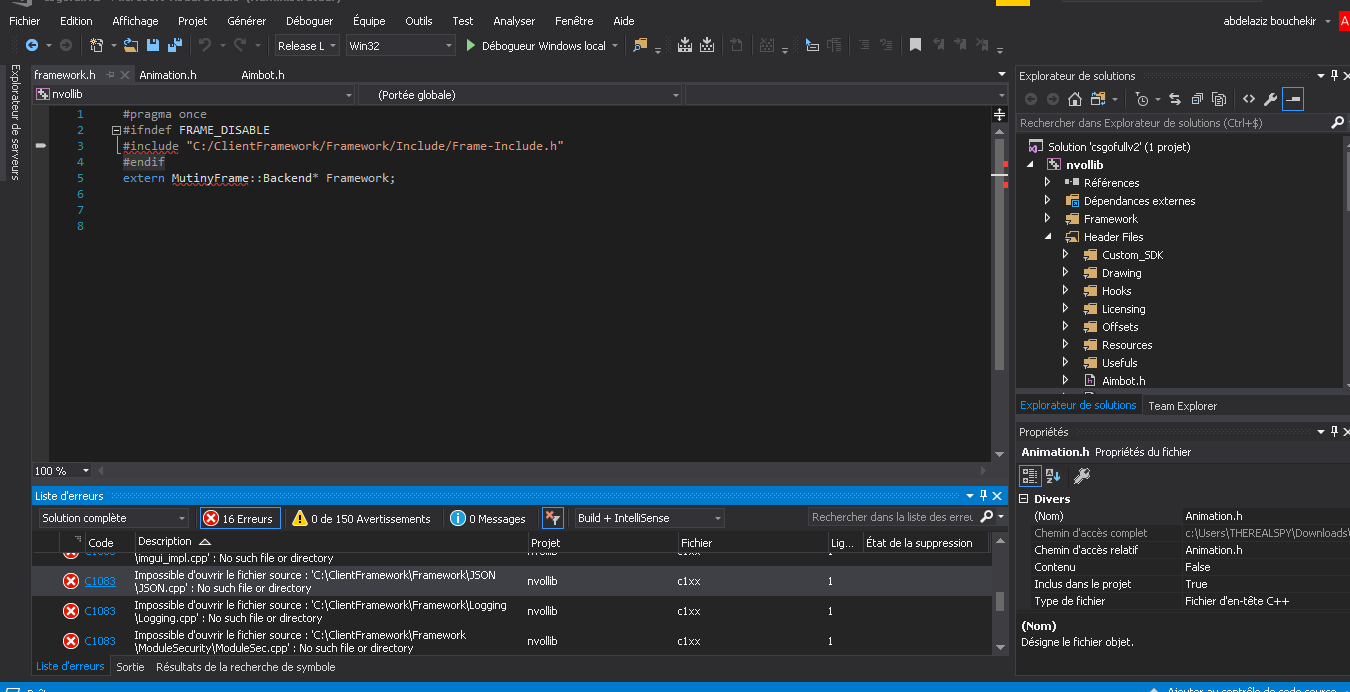Switch to the Team Explorer tab
The height and width of the screenshot is (692, 1350).
[x=1182, y=406]
